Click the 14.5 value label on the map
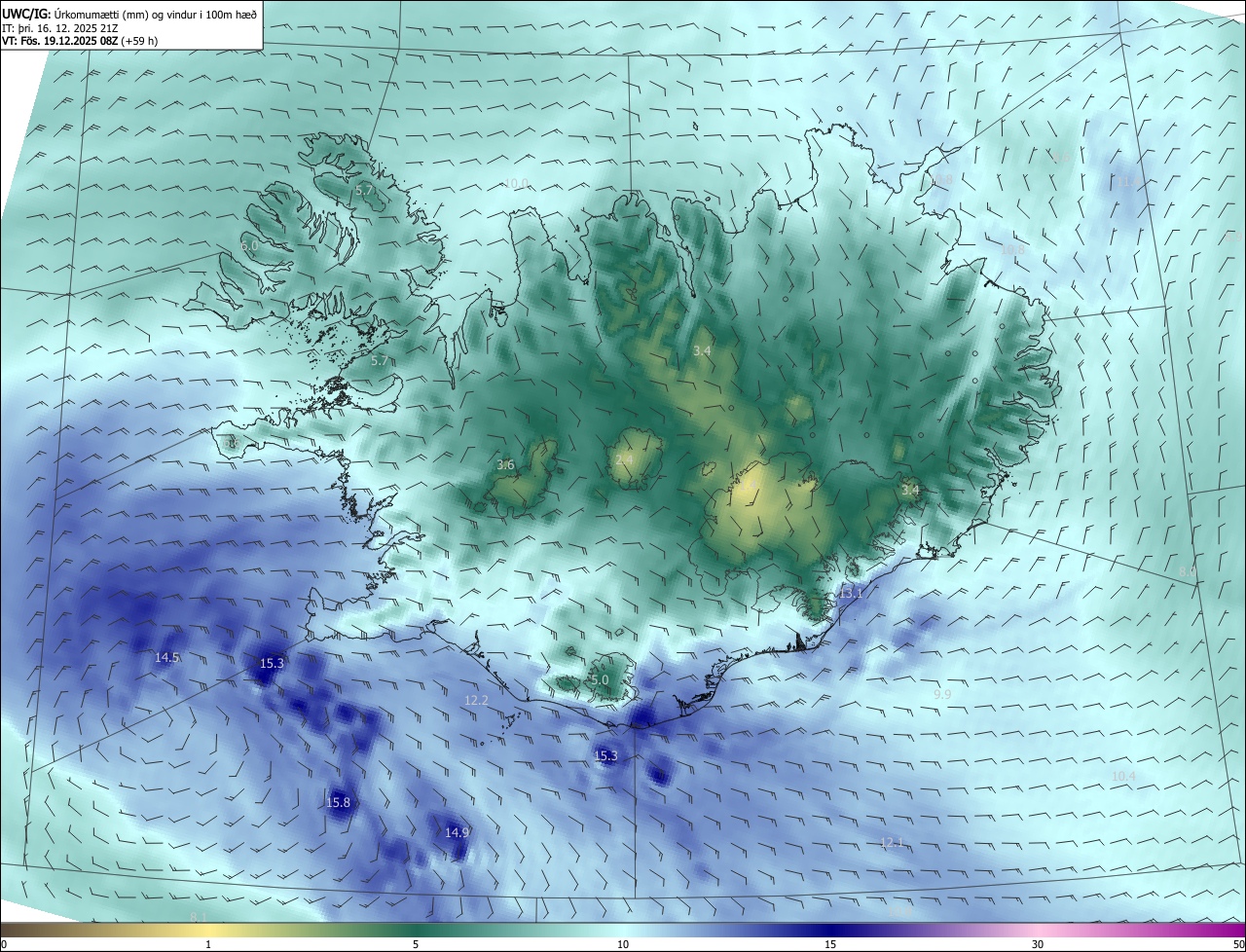Screen dimensions: 1246x952 [x=166, y=657]
